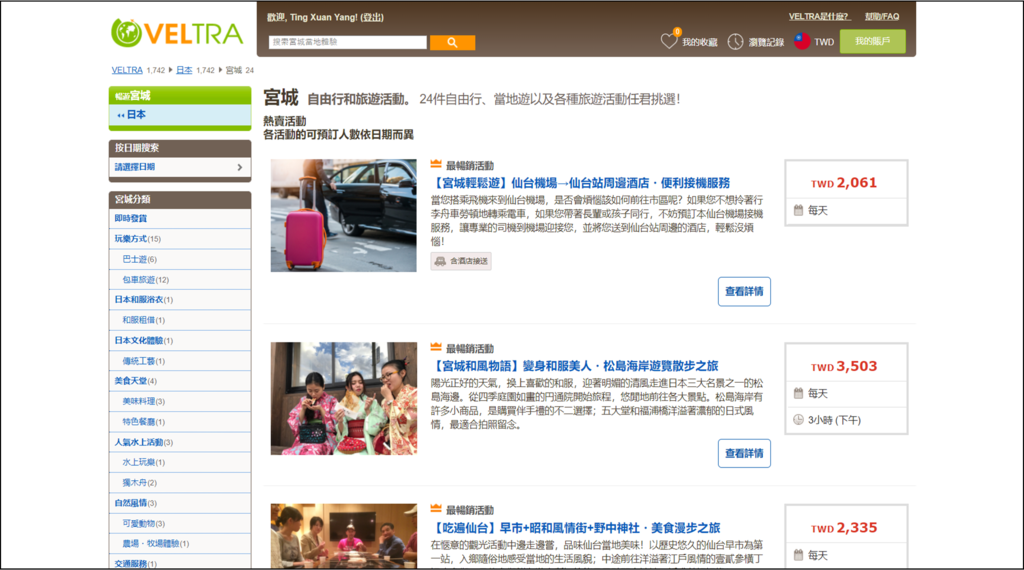Click the VELTRA breadcrumb link
The width and height of the screenshot is (1024, 570).
127,70
